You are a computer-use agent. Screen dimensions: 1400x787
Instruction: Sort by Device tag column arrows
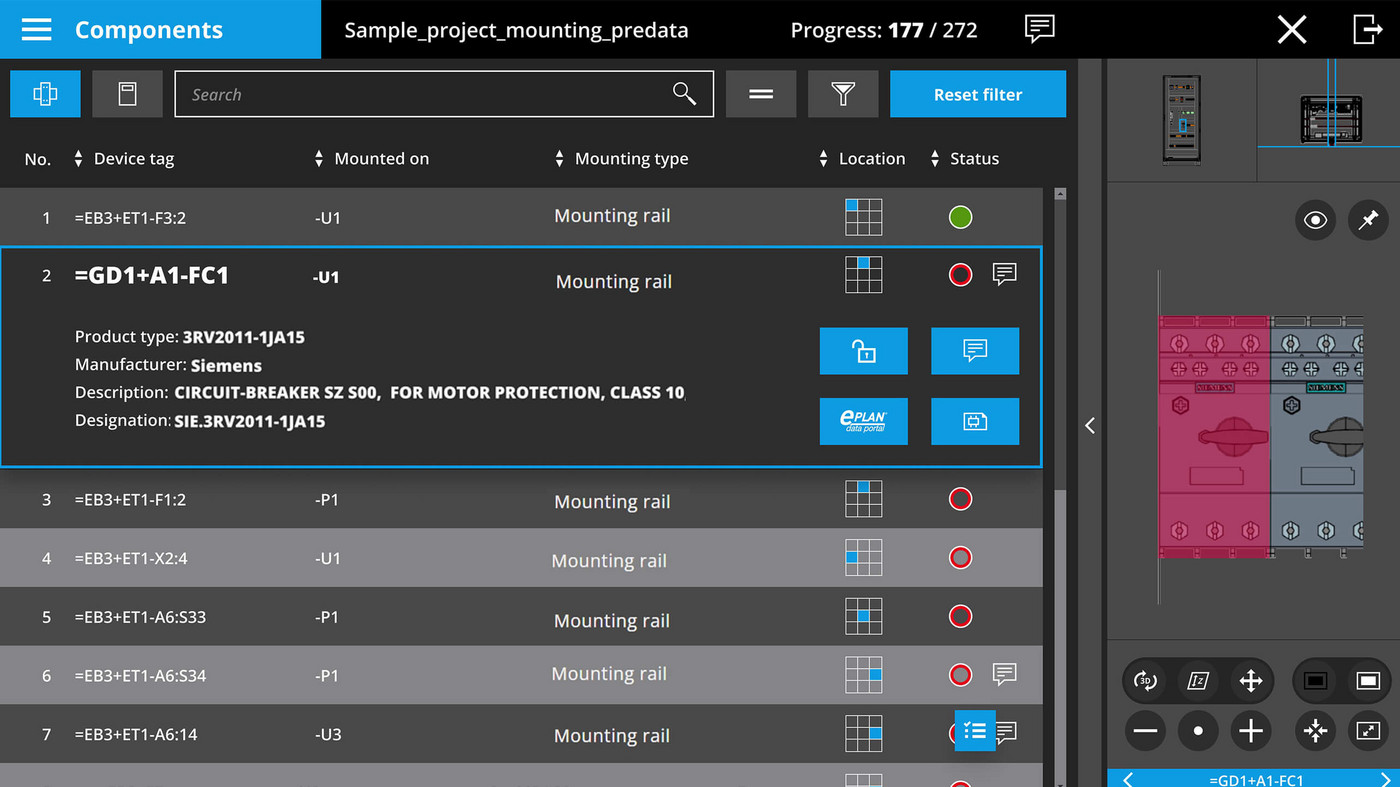(79, 159)
